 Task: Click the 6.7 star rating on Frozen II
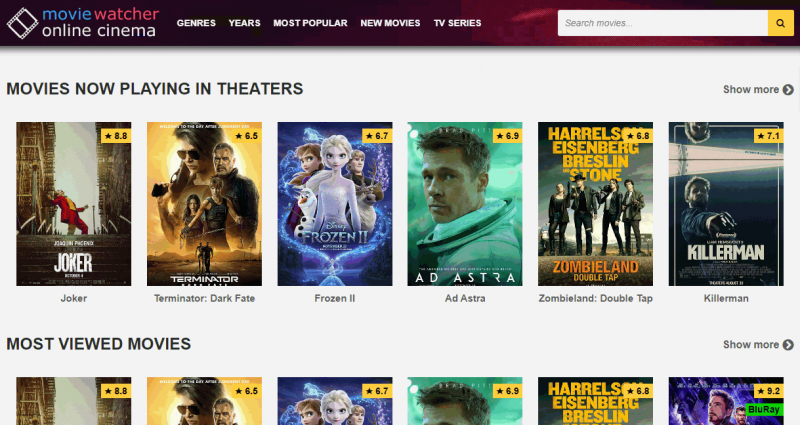pos(375,135)
